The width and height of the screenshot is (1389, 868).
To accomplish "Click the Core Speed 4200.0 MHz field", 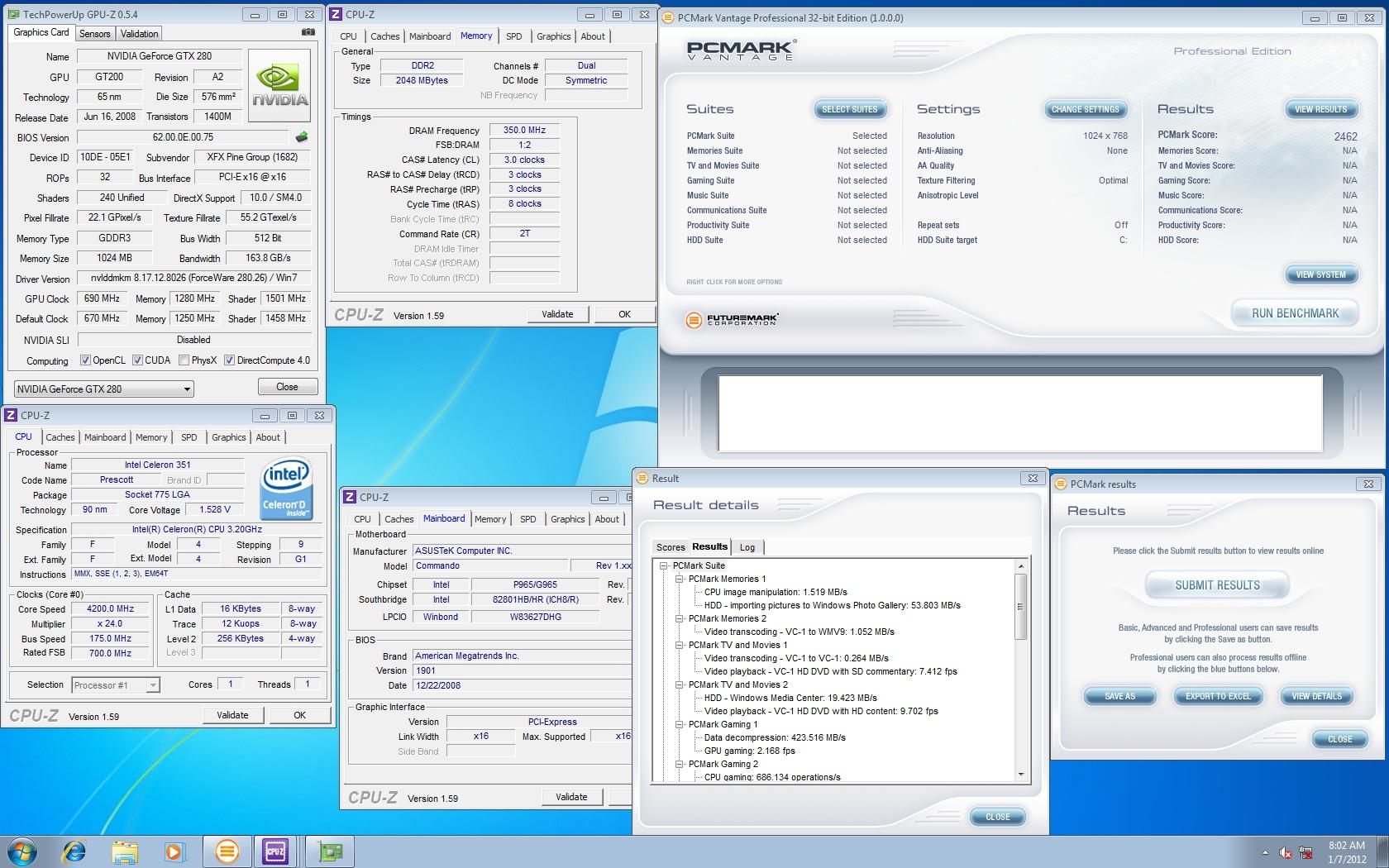I will 111,608.
